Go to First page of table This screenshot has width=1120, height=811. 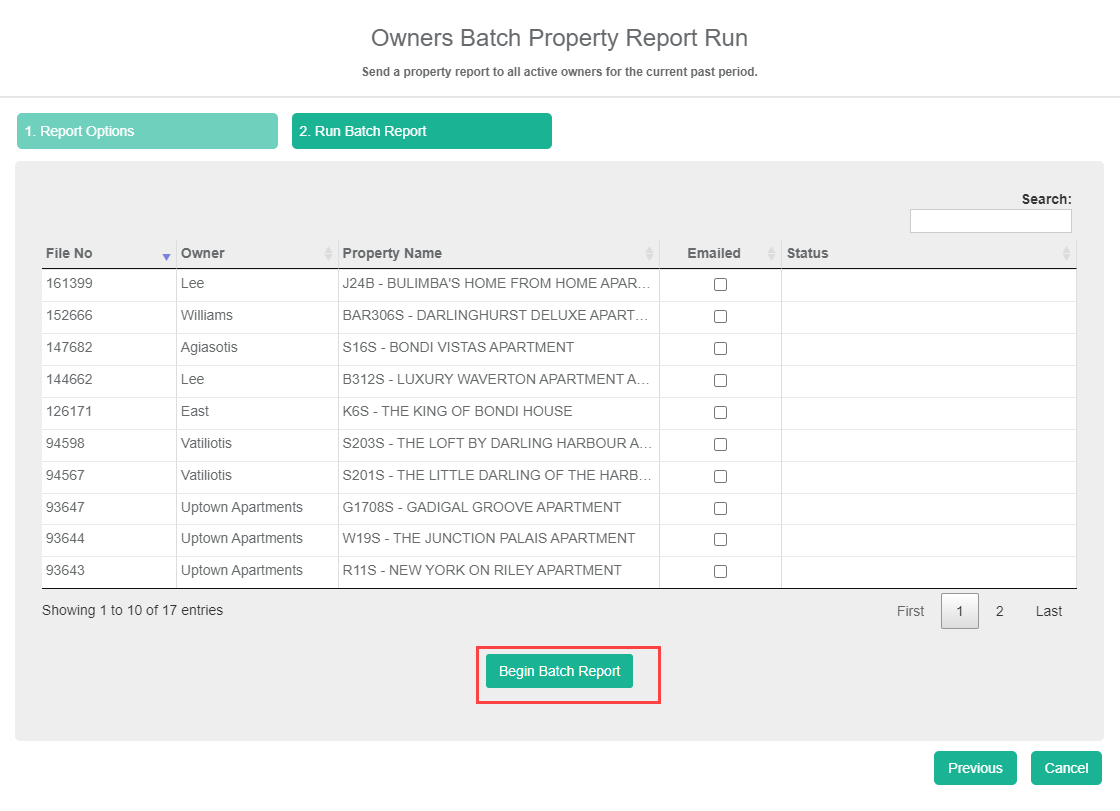[x=910, y=611]
